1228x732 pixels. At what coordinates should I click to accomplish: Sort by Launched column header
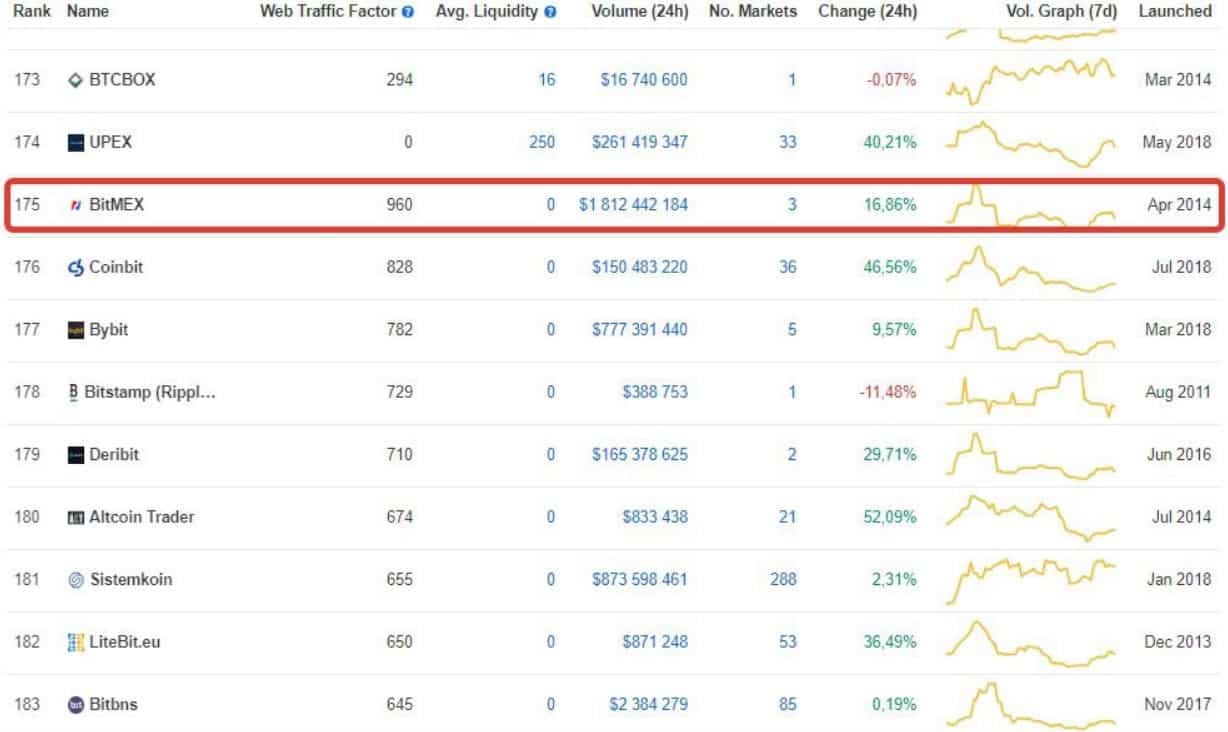1175,12
